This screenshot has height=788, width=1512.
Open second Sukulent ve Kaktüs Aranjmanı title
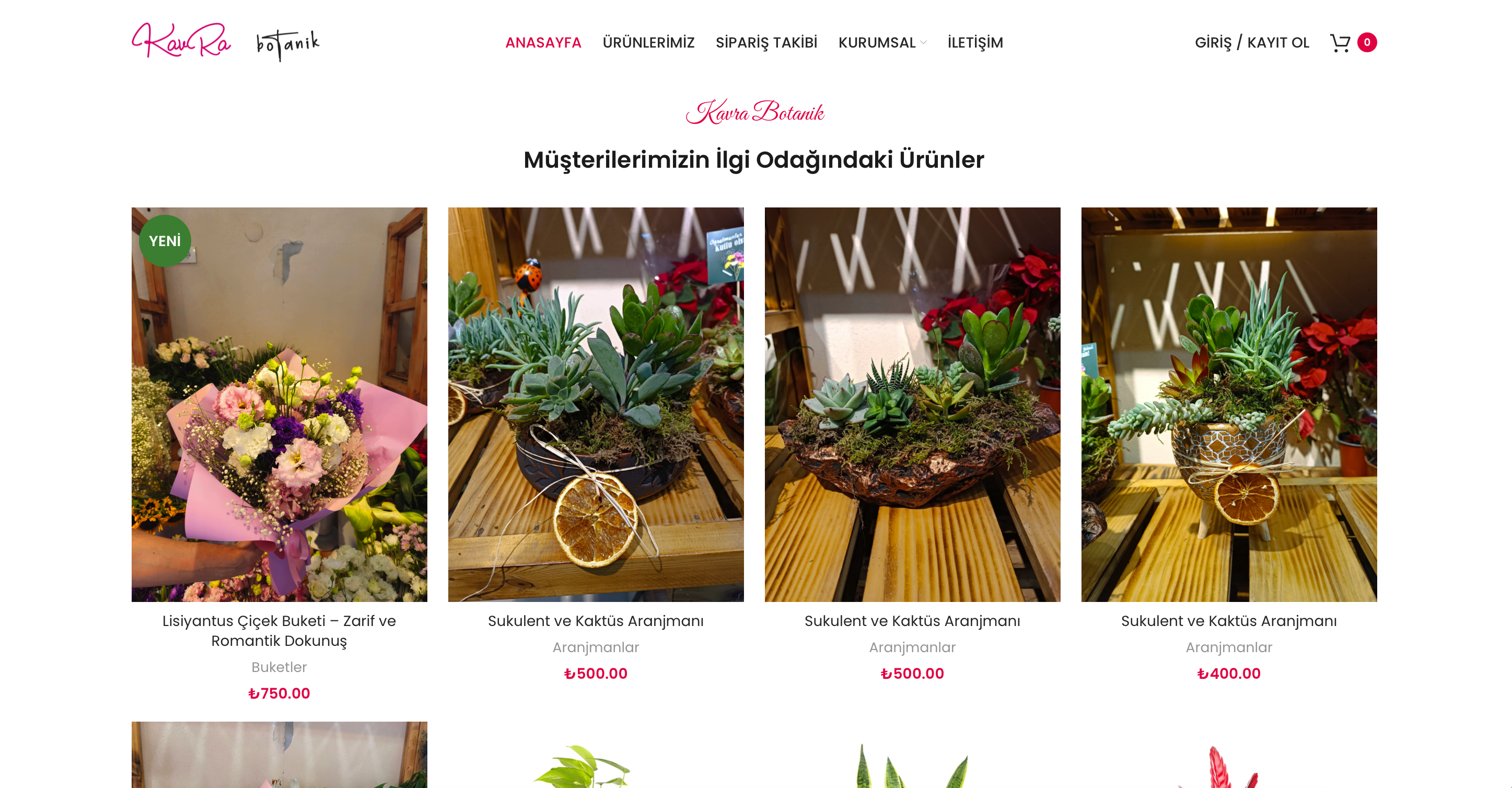pyautogui.click(x=912, y=621)
